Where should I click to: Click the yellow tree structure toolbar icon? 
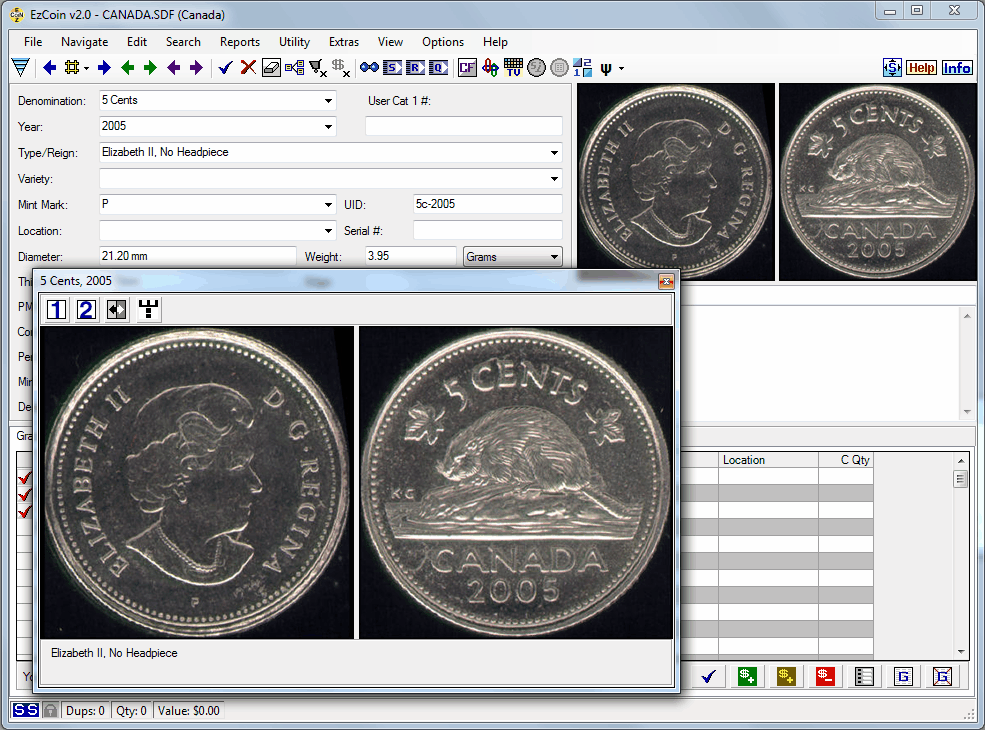tap(294, 68)
